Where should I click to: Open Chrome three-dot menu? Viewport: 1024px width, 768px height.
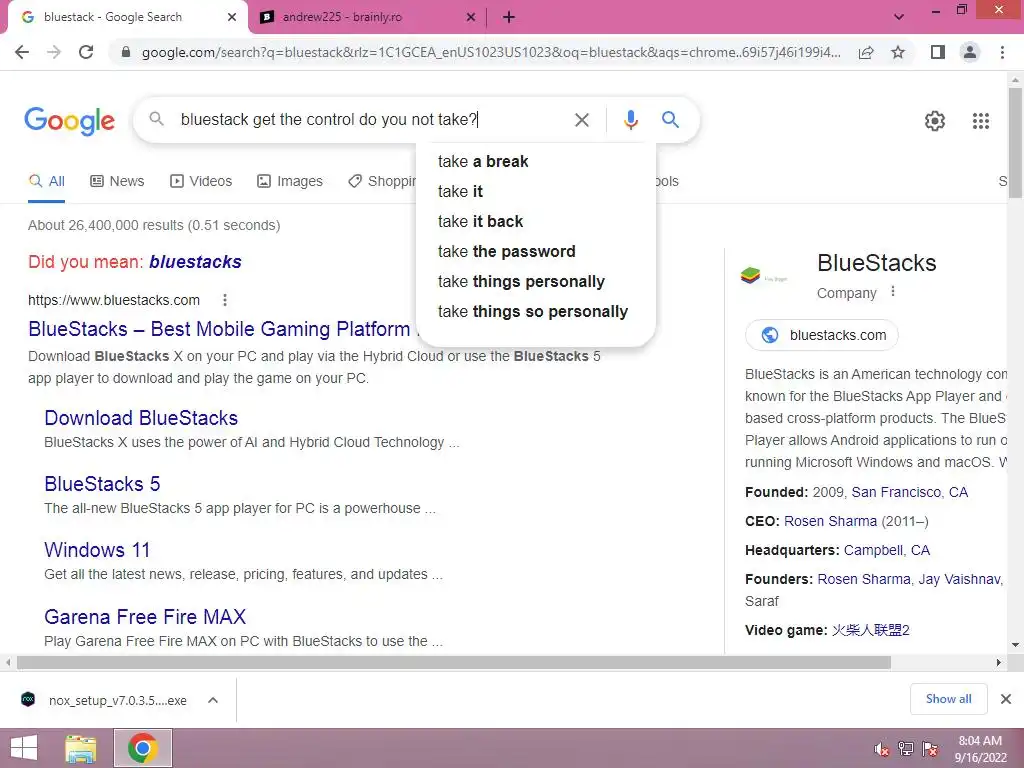point(1002,52)
